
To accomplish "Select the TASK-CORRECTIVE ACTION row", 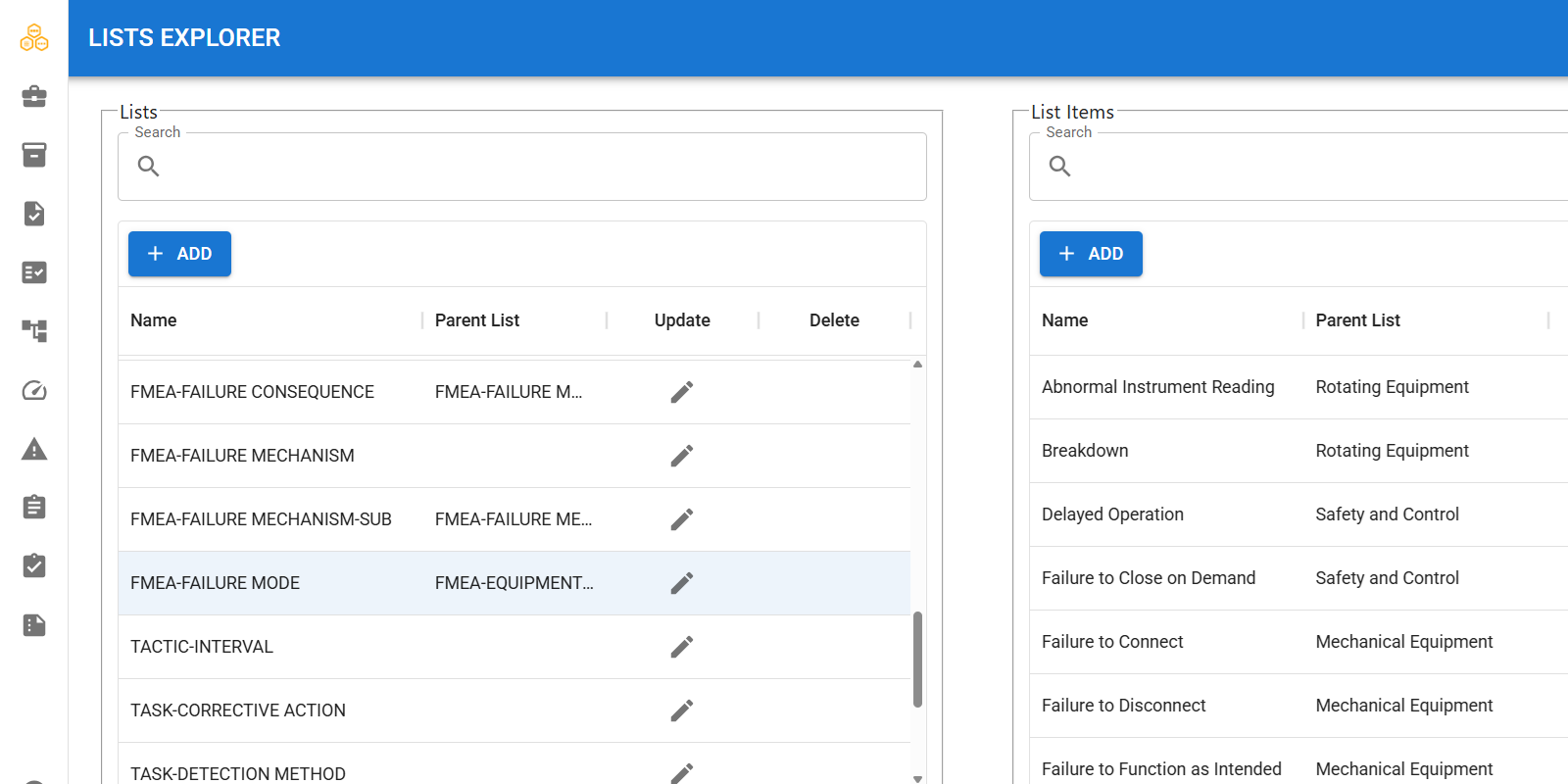I will [514, 710].
